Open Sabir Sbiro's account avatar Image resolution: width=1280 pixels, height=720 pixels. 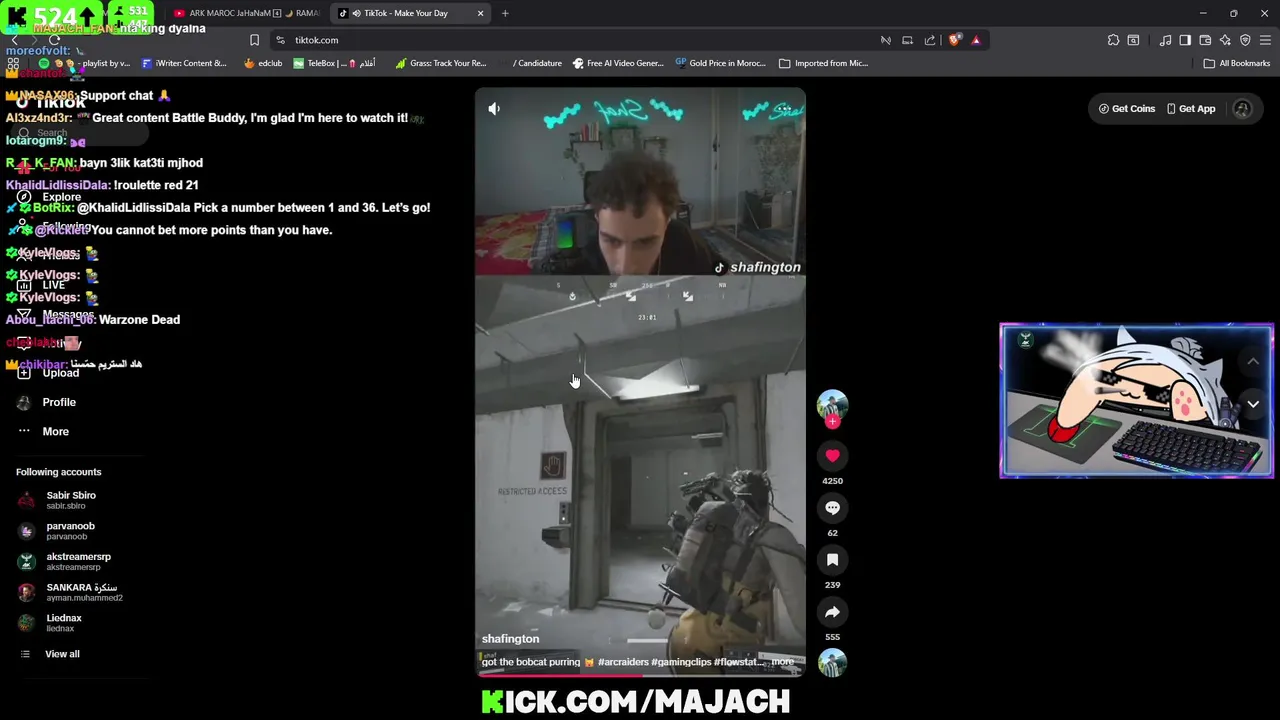(26, 500)
